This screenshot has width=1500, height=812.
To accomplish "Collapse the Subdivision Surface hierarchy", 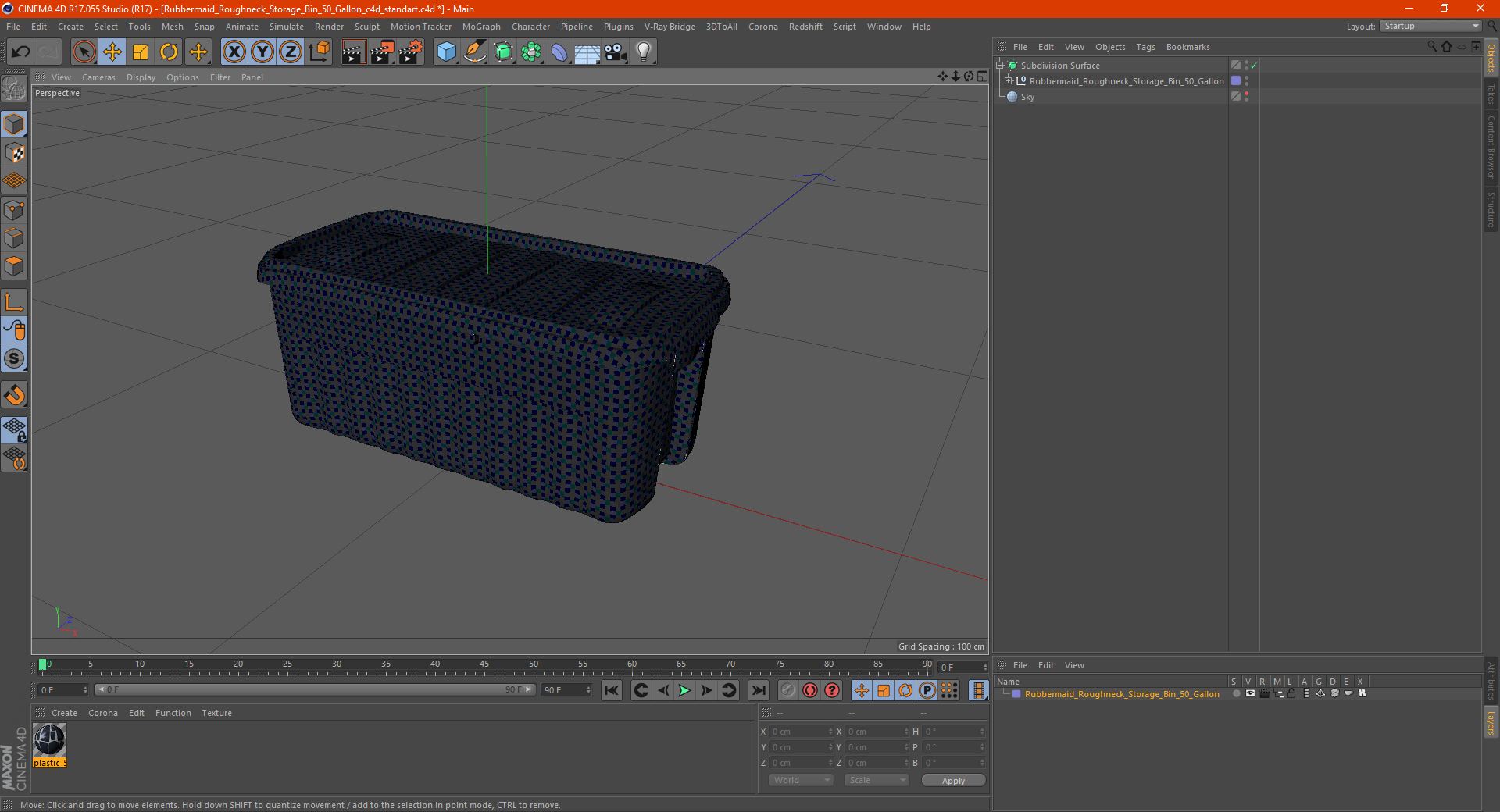I will point(999,66).
